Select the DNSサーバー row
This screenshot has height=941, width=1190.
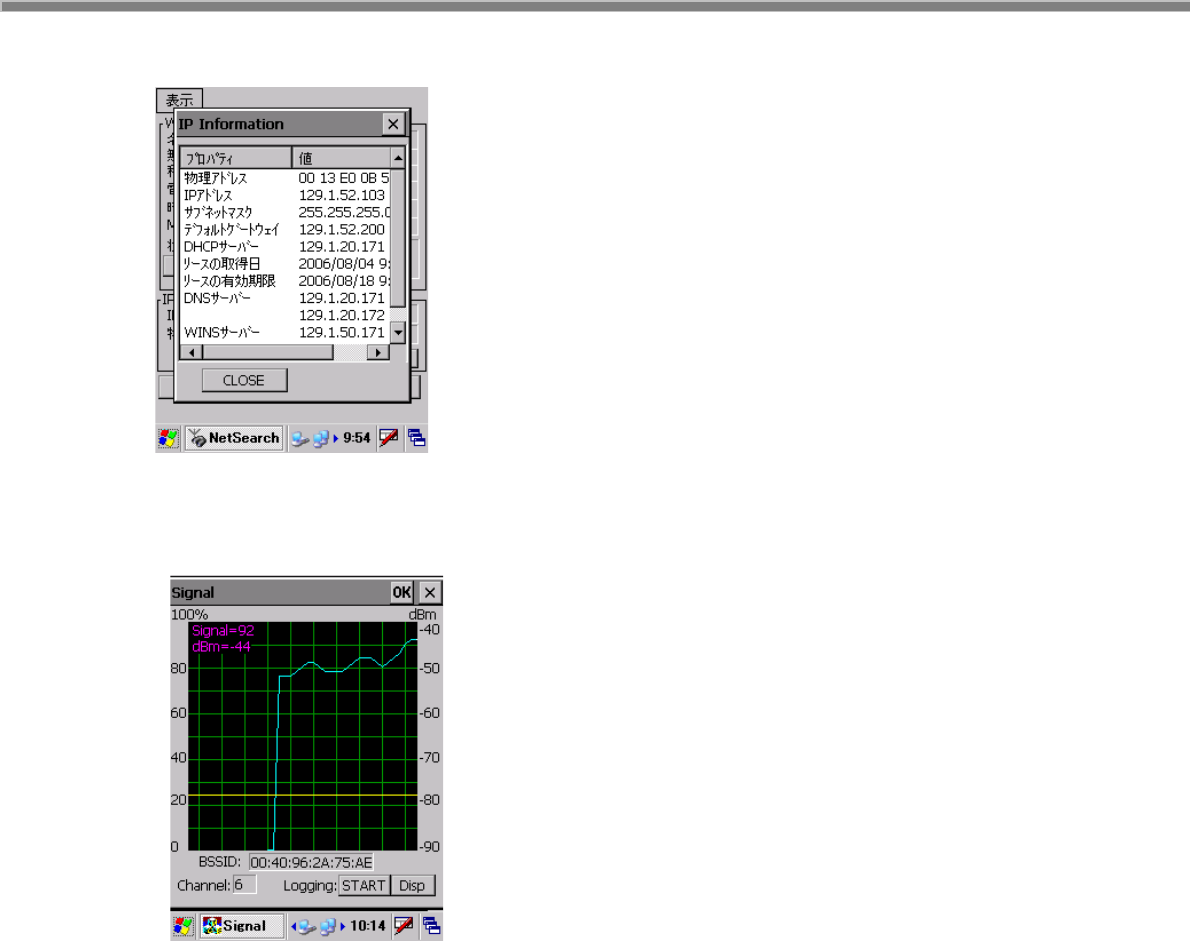285,298
